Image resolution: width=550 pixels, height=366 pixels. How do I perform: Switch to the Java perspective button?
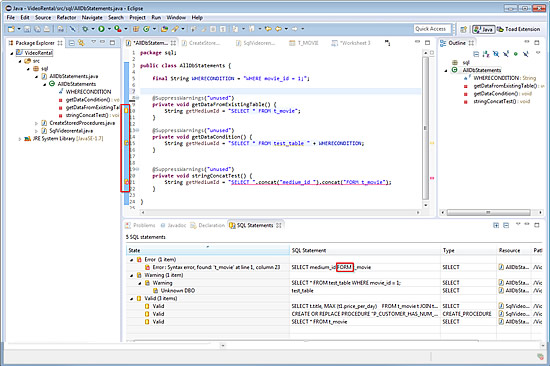[483, 29]
